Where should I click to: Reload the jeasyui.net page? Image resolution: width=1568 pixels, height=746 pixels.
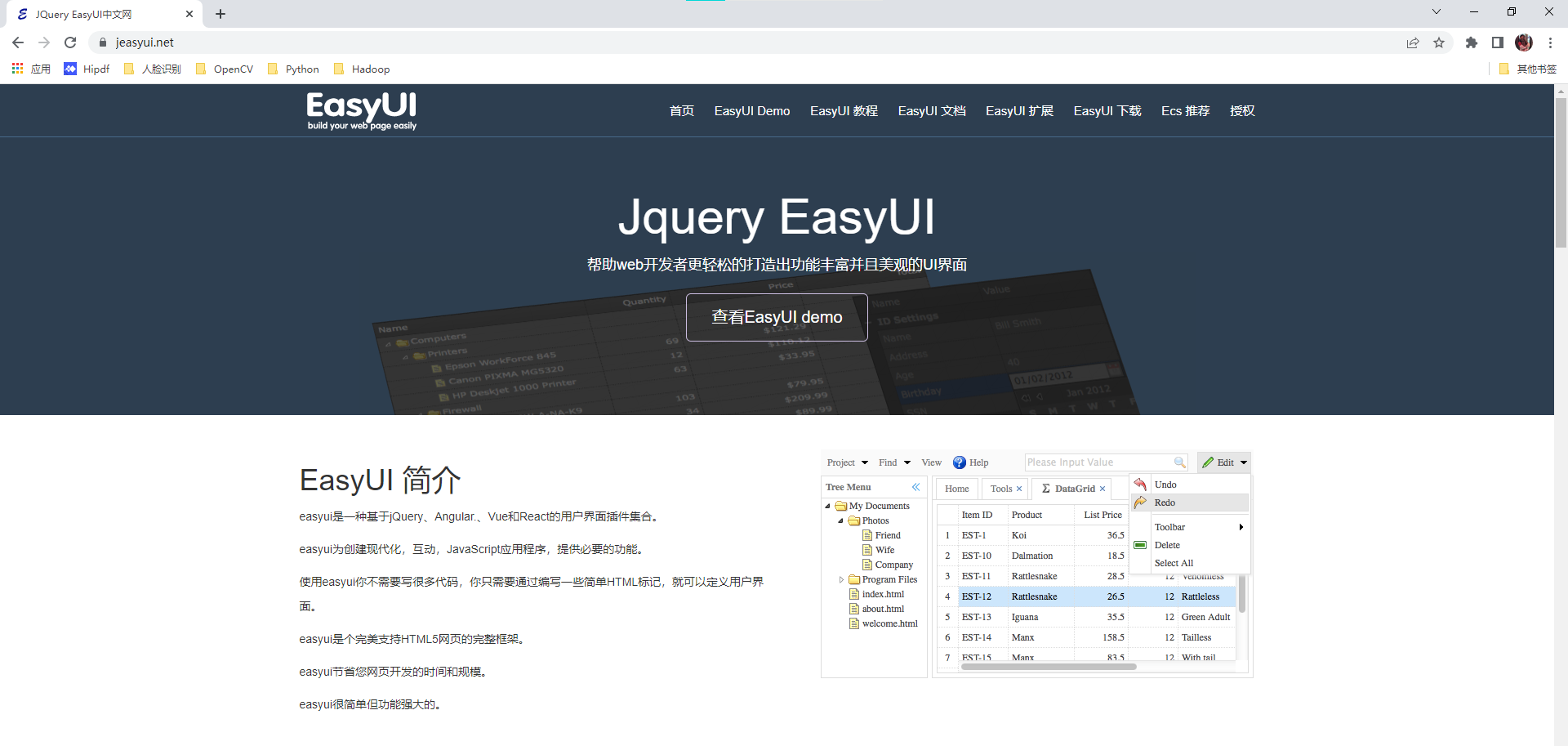coord(70,42)
